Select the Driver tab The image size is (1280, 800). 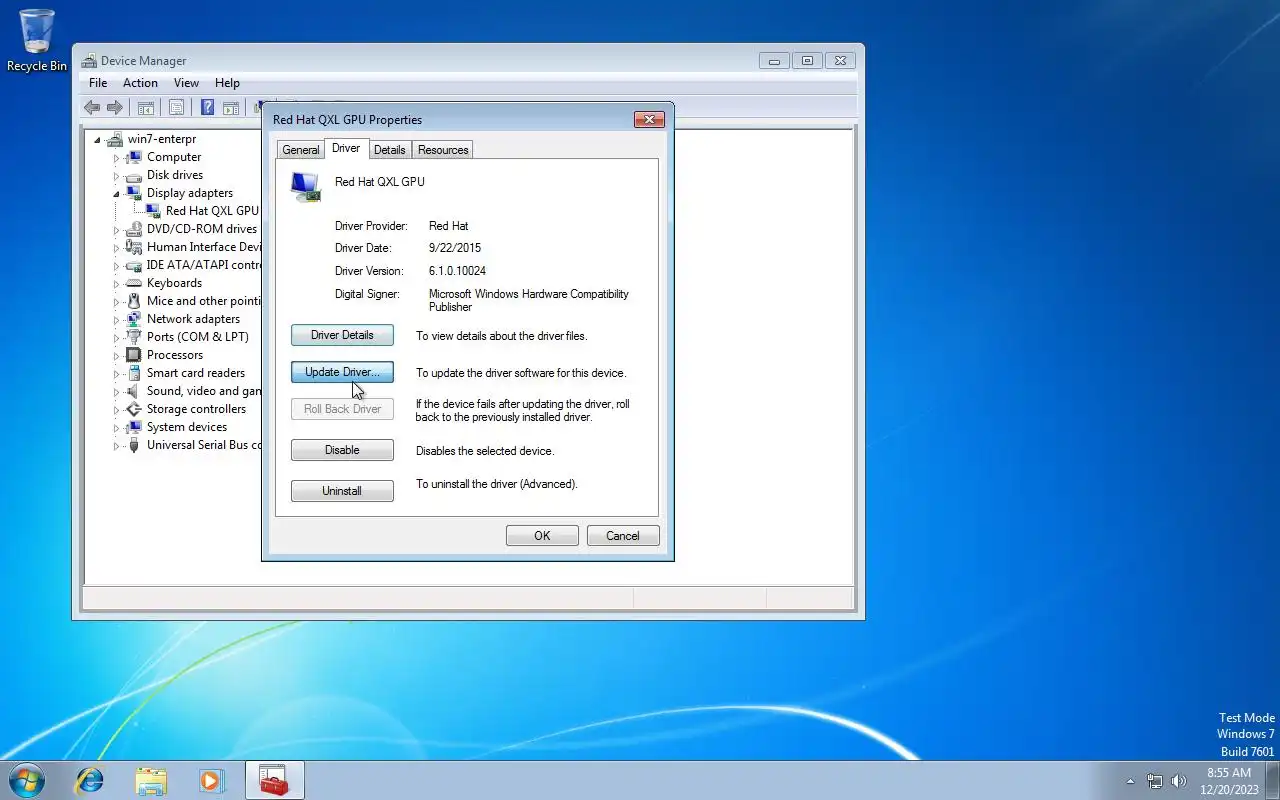[x=346, y=148]
